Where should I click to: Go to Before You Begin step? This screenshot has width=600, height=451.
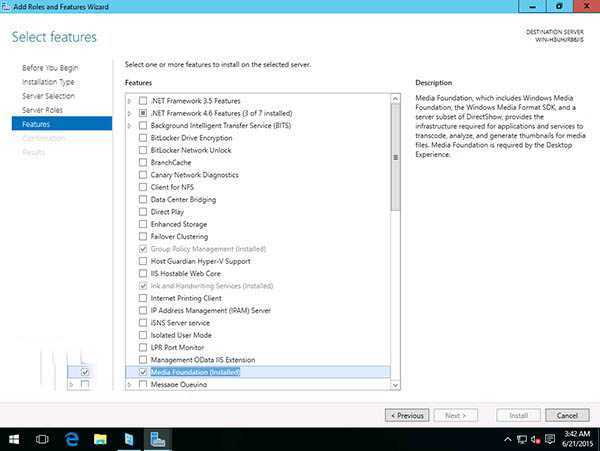tap(50, 68)
